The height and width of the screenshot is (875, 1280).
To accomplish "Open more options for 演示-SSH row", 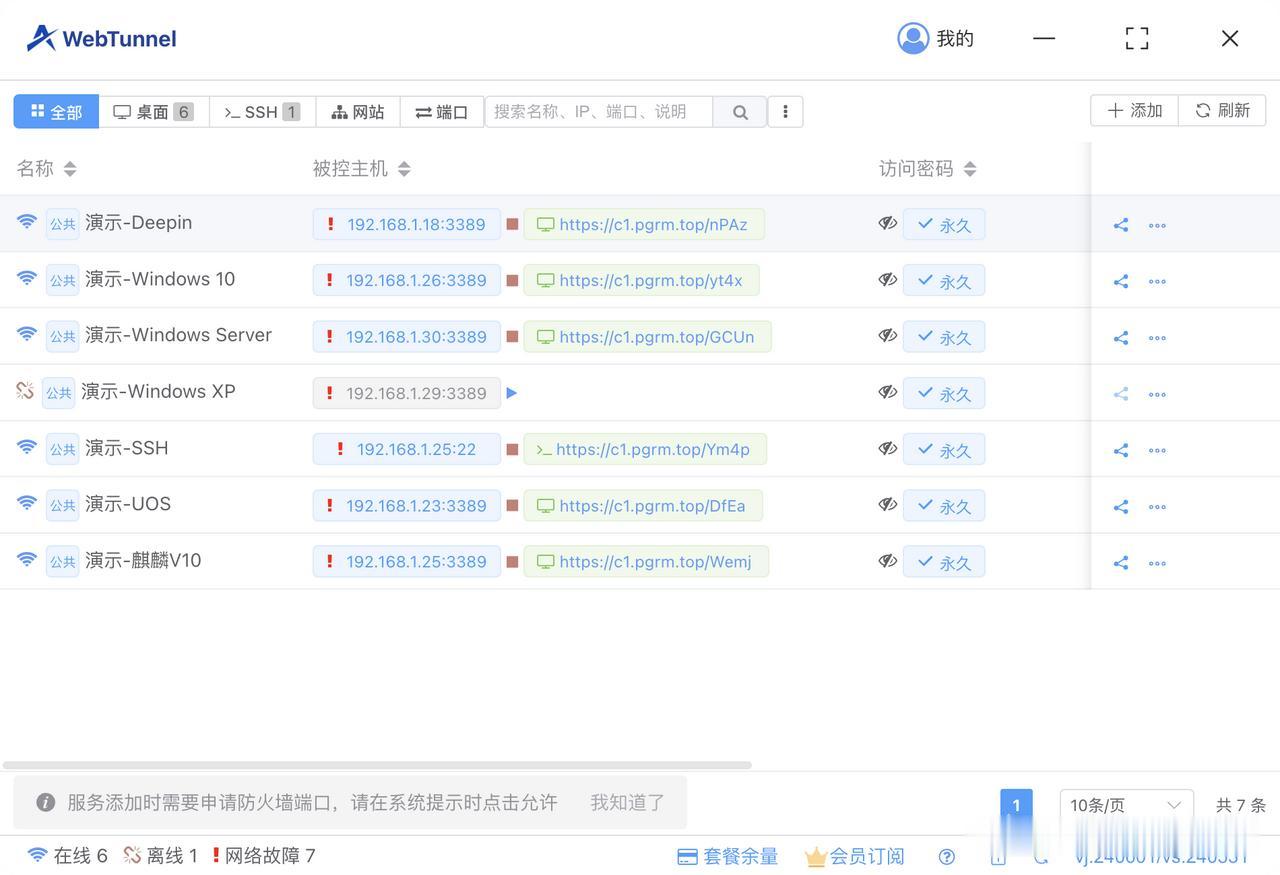I will pos(1157,449).
